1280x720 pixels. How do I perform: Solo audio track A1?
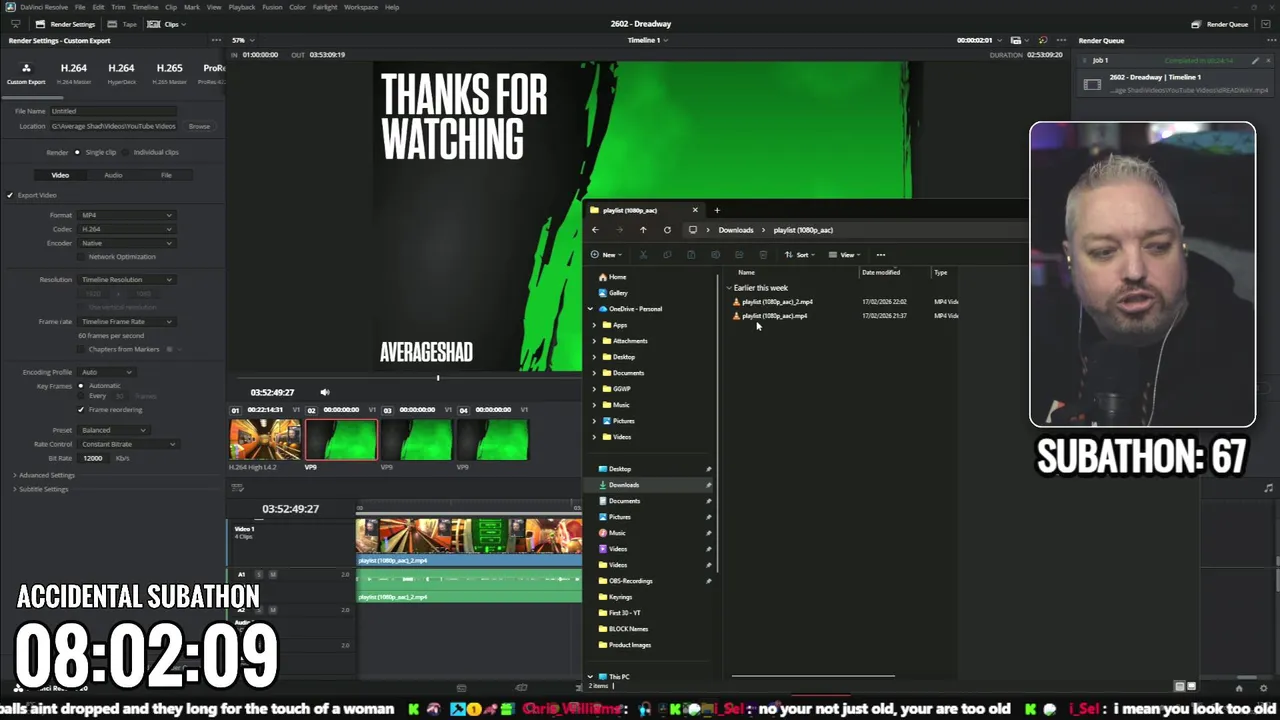click(259, 574)
